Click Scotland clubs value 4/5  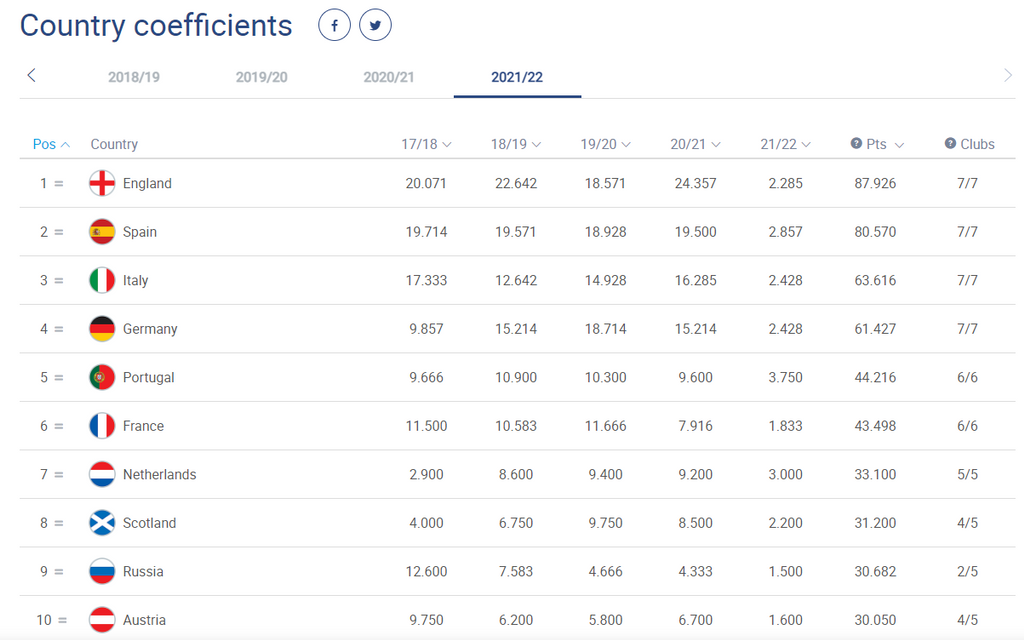[967, 523]
